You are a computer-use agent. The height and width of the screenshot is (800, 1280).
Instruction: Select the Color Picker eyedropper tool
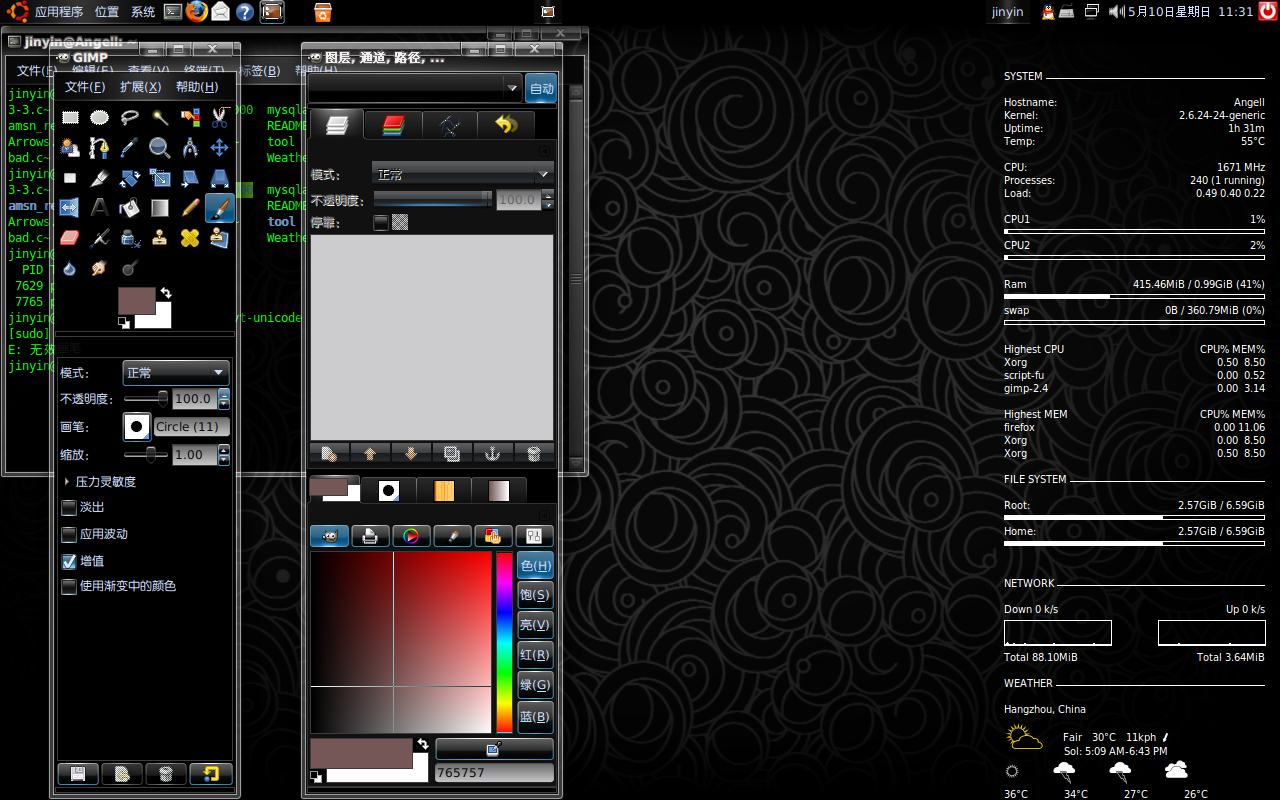pyautogui.click(x=130, y=148)
